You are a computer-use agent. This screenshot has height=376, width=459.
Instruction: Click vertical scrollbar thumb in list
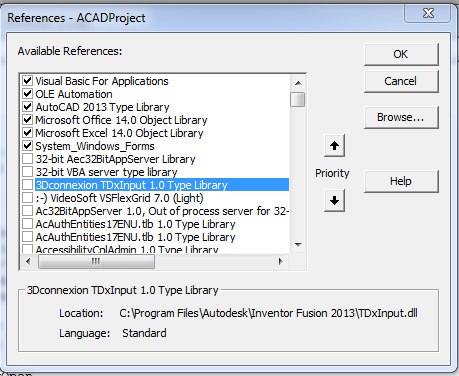pos(298,99)
